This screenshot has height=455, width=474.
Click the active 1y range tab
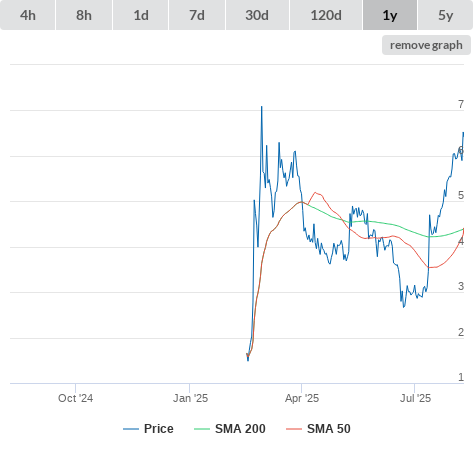tap(390, 15)
